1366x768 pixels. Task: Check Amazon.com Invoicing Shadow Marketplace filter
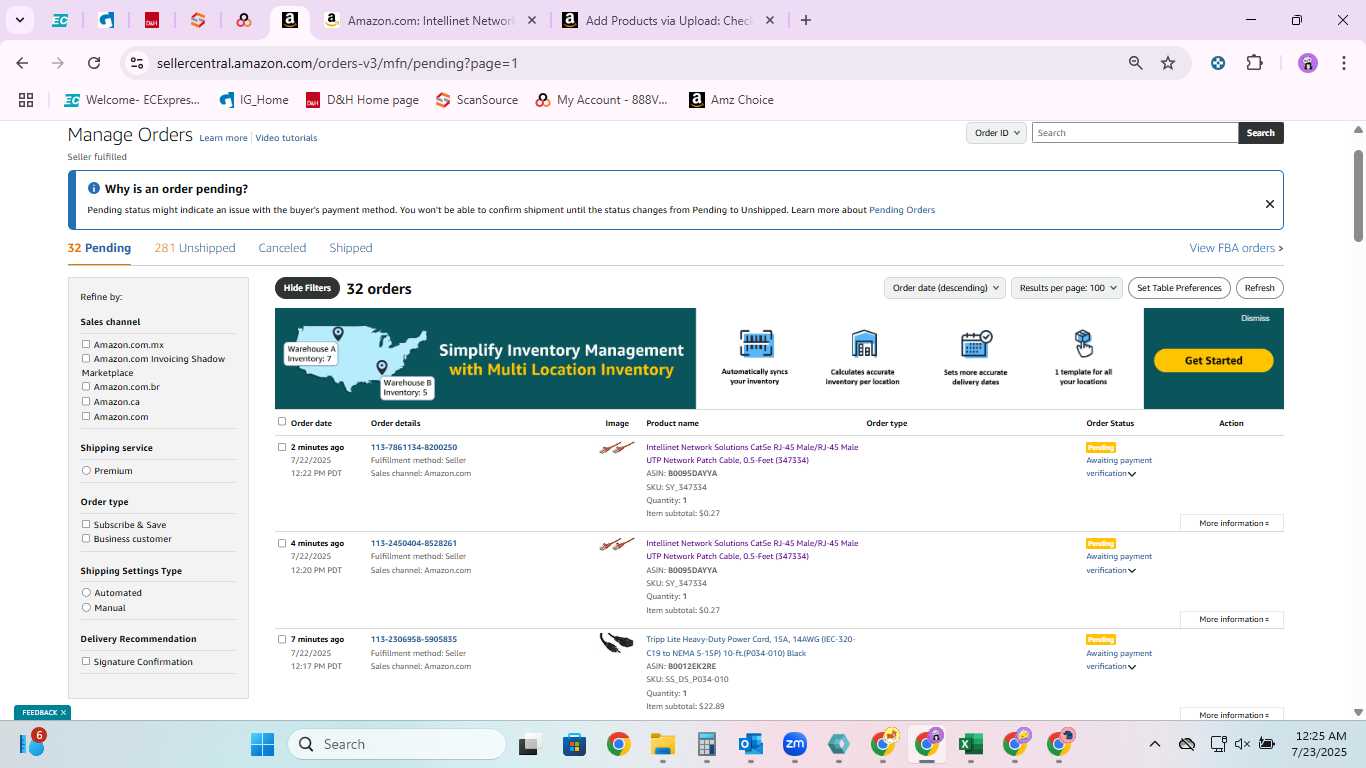pos(86,358)
